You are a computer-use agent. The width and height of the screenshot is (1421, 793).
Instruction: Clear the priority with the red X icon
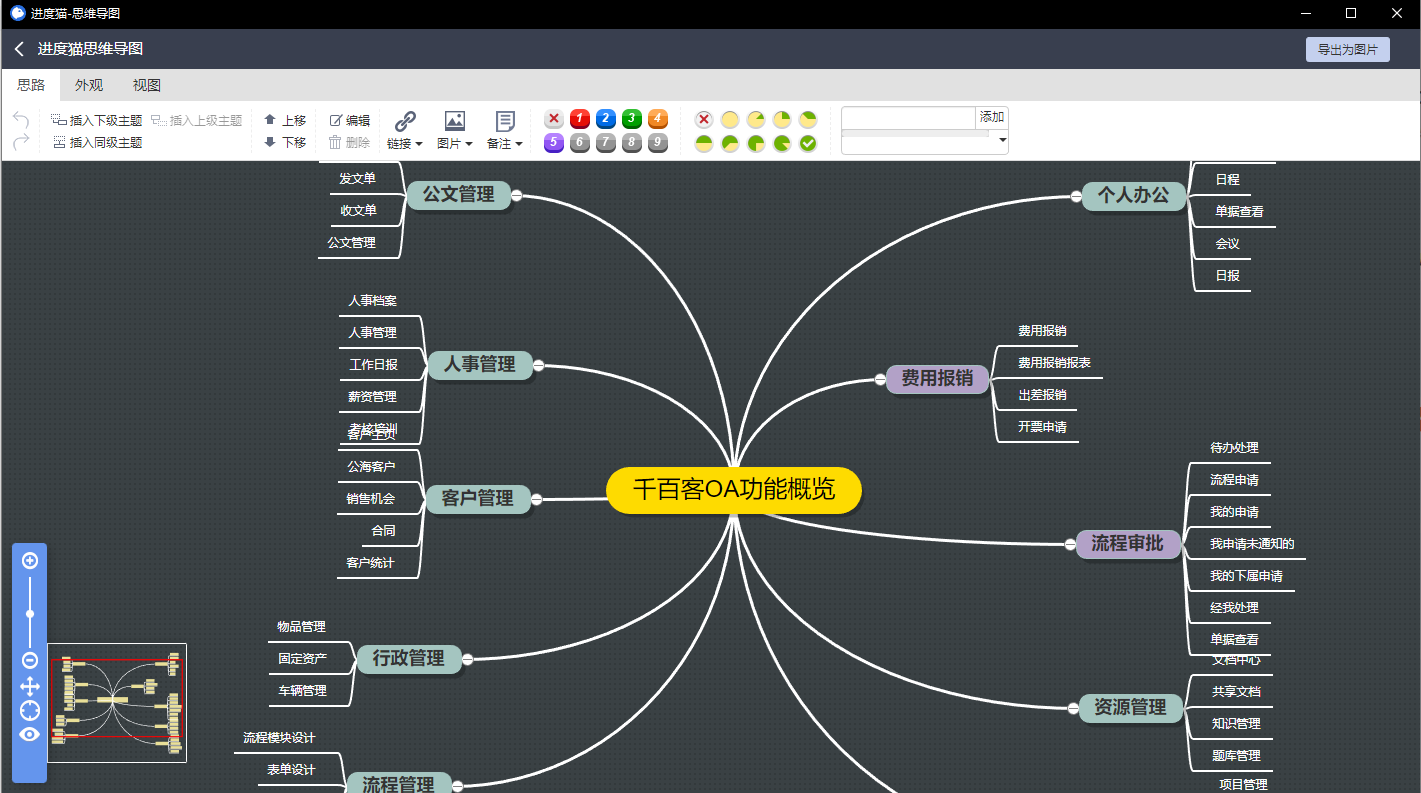click(554, 119)
